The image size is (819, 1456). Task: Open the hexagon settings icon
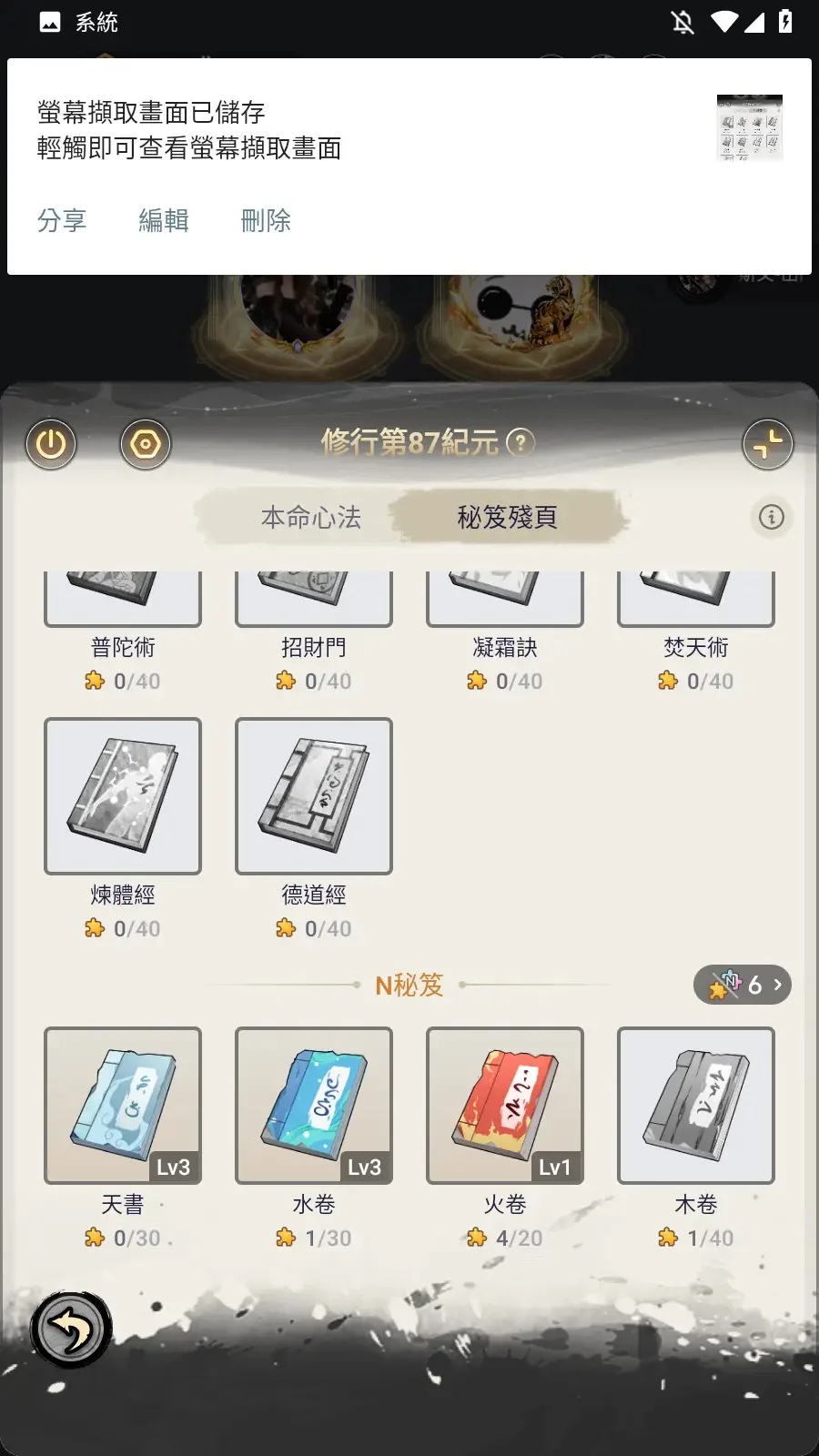coord(146,444)
